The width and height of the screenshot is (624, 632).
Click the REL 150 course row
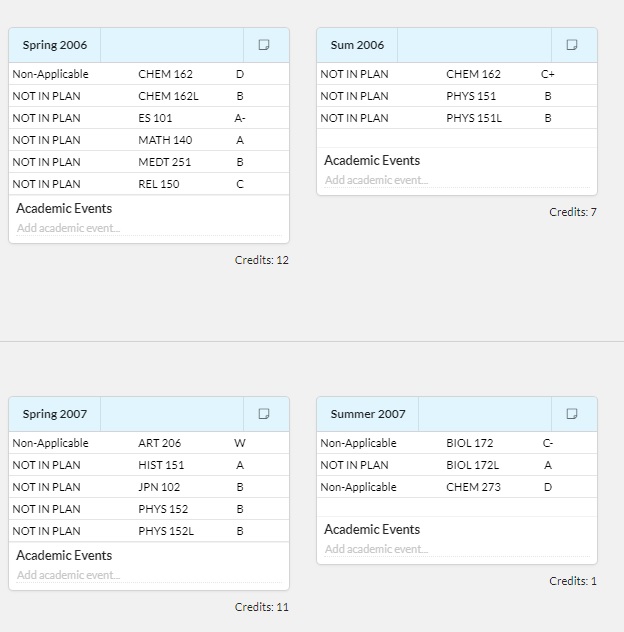[x=159, y=184]
